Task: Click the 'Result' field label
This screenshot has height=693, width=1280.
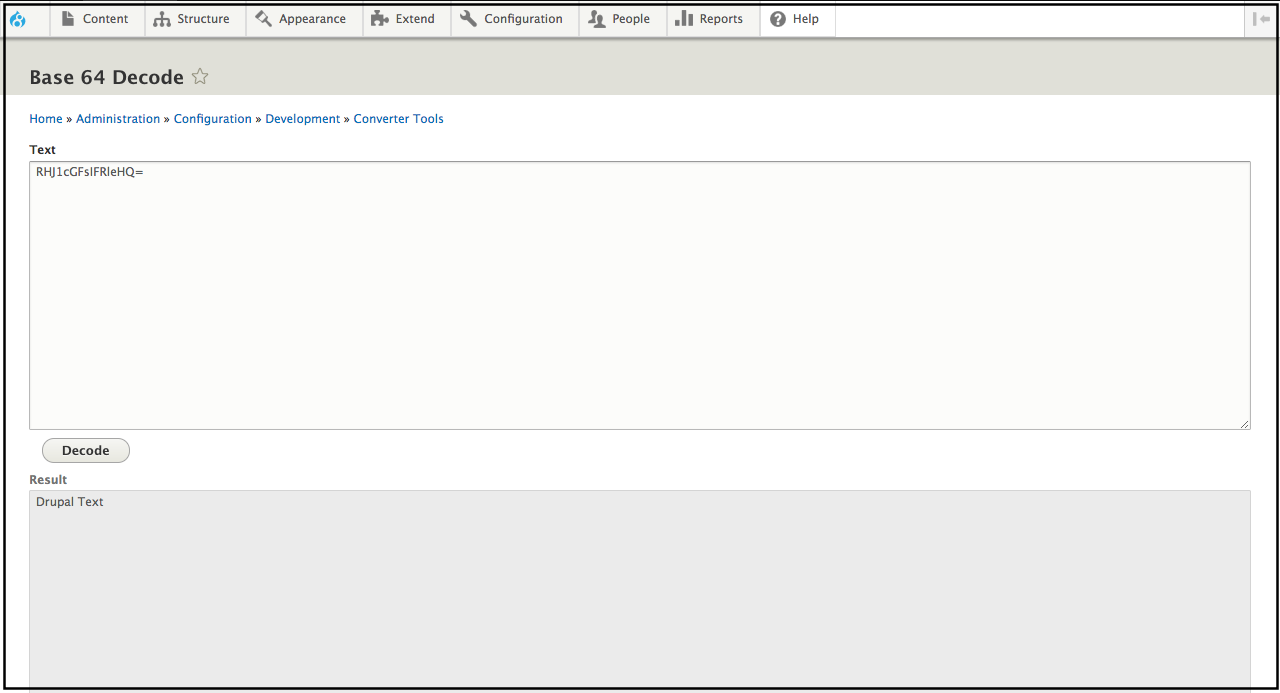Action: [x=48, y=480]
